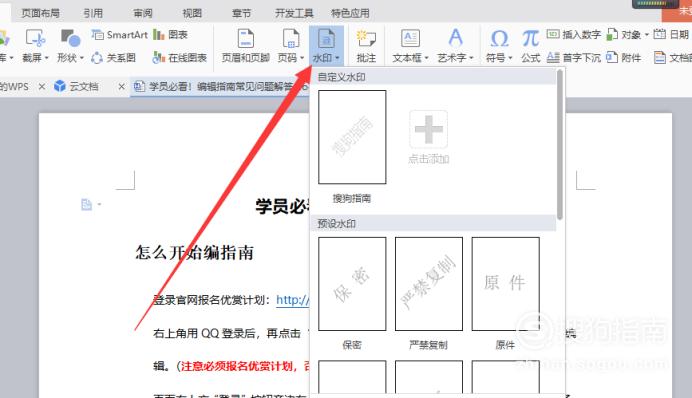The image size is (692, 398).
Task: Insert the 日期 date
Action: point(671,34)
